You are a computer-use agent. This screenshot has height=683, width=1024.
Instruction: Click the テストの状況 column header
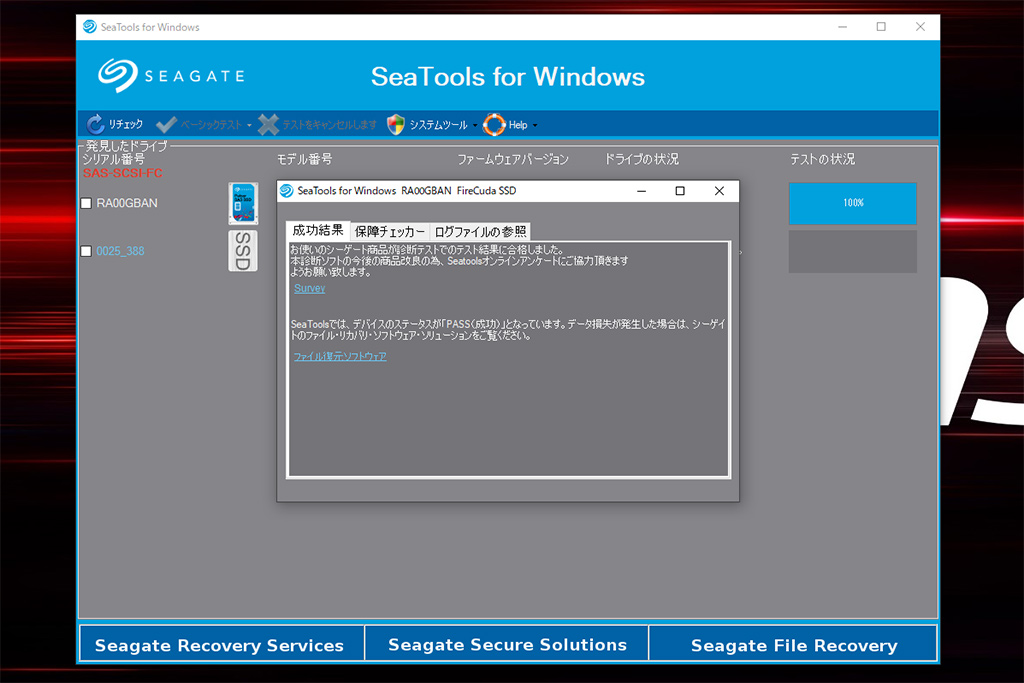[822, 159]
